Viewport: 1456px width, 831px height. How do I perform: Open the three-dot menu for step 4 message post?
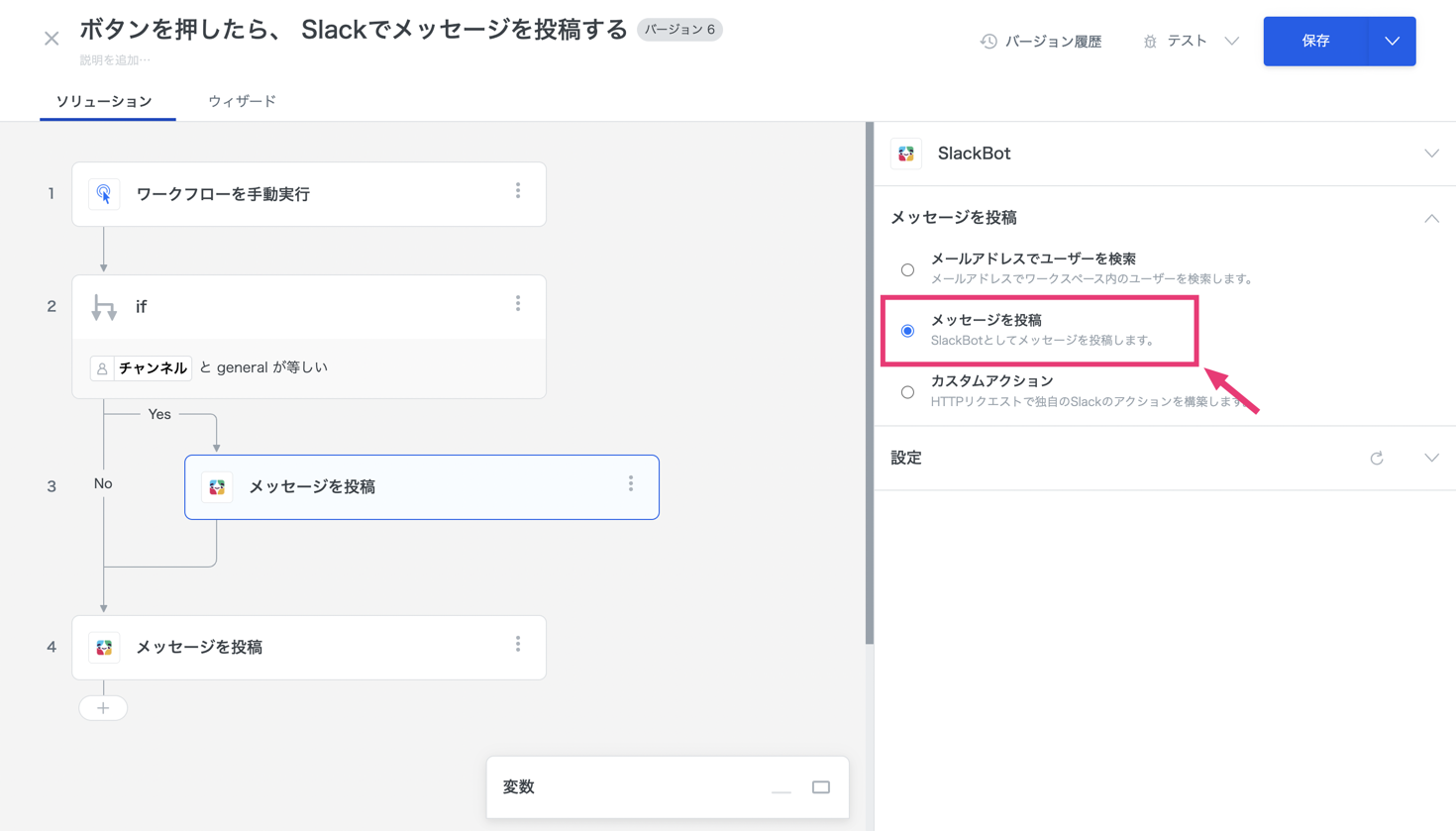tap(518, 645)
